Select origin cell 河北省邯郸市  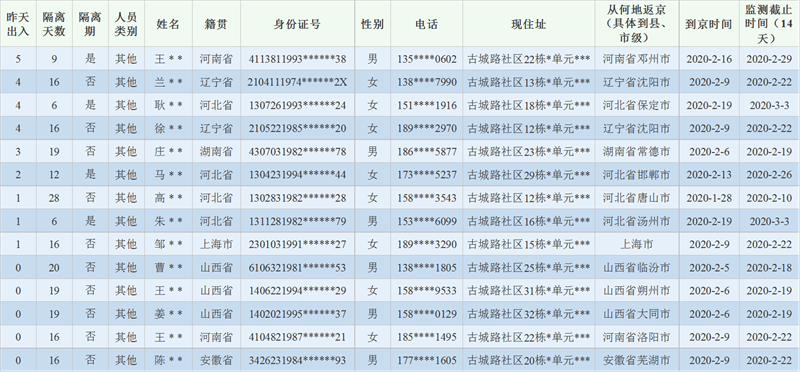coord(636,175)
